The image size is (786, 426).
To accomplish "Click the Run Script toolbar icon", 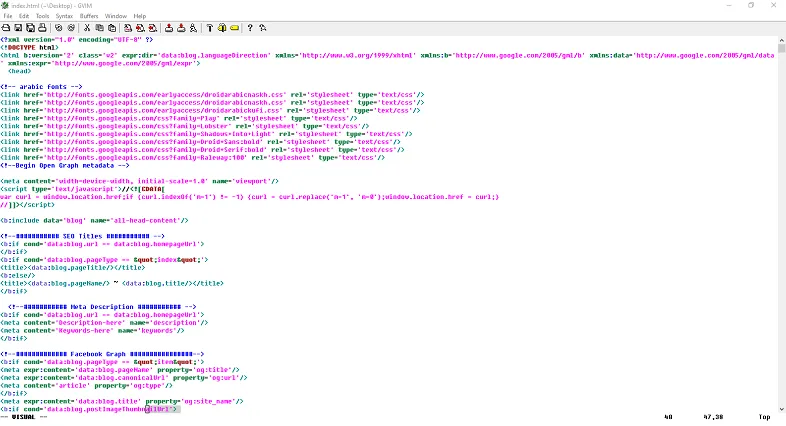I will point(193,28).
